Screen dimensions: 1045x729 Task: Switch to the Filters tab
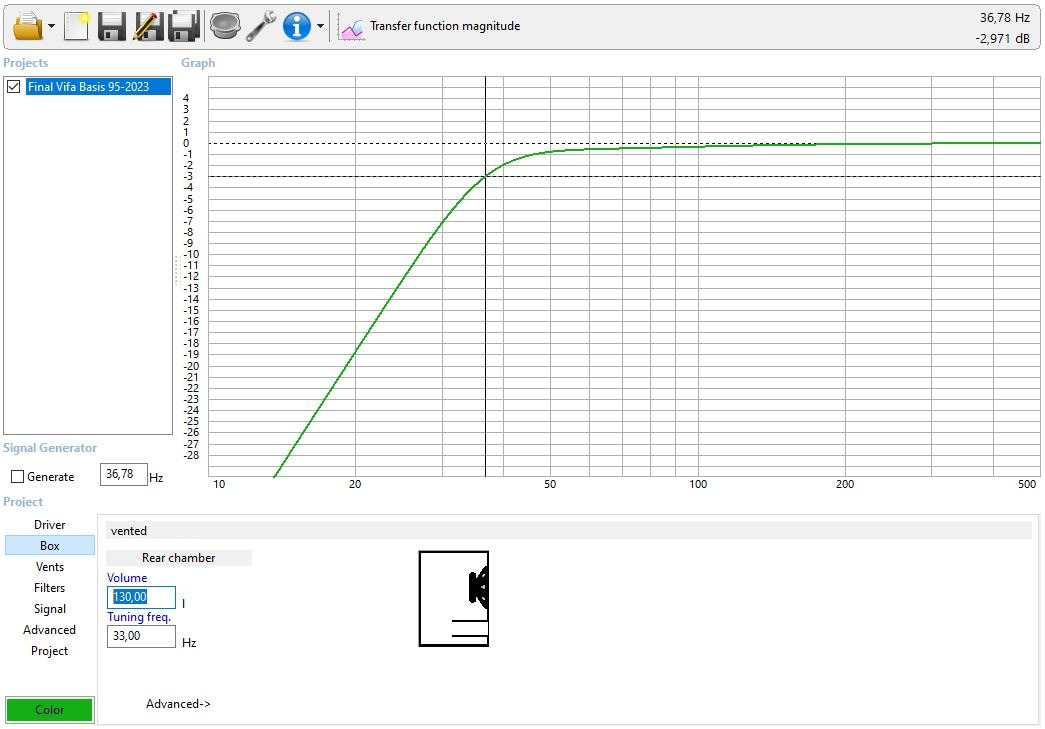[x=49, y=588]
